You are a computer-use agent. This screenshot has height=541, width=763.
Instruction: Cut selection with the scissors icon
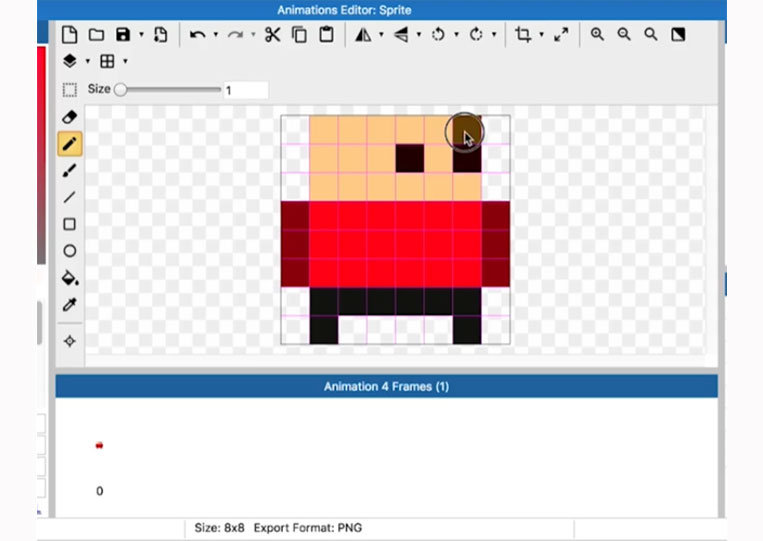272,35
